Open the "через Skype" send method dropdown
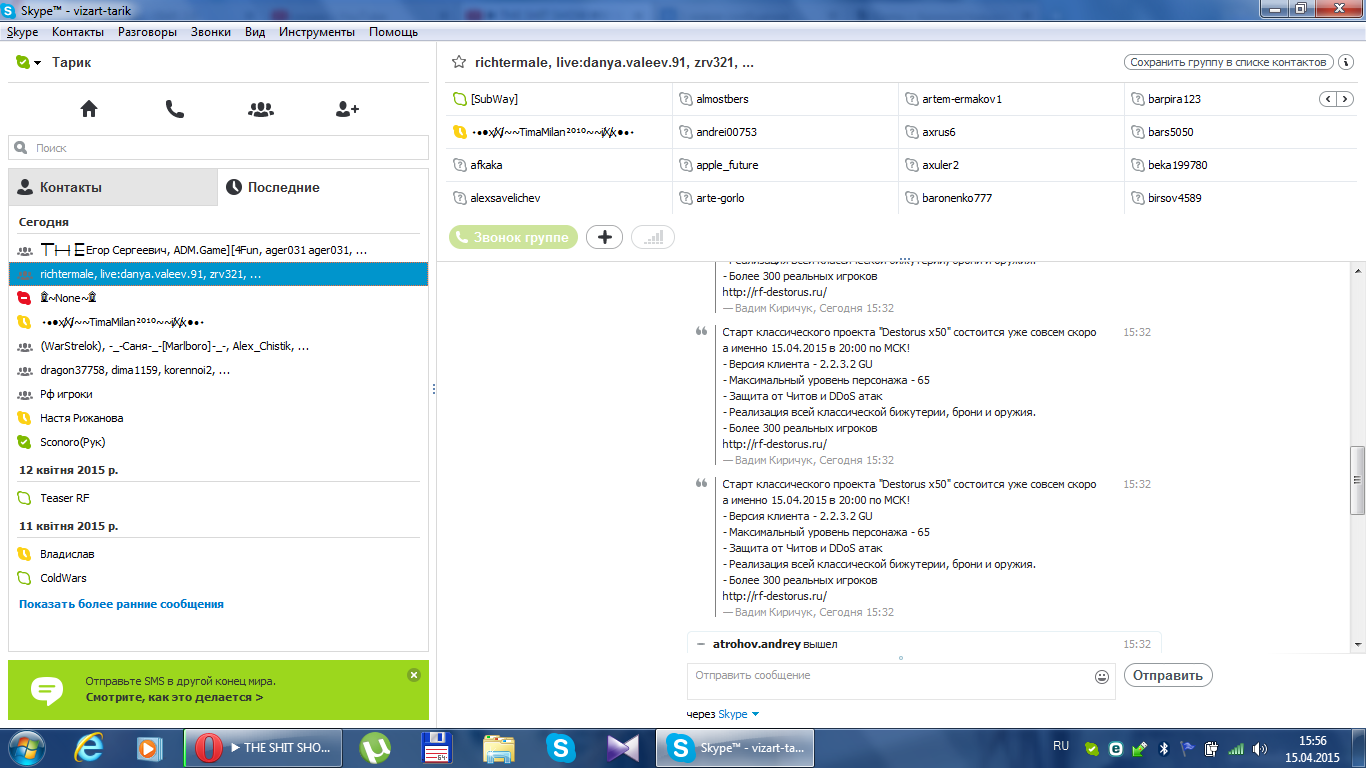 755,714
